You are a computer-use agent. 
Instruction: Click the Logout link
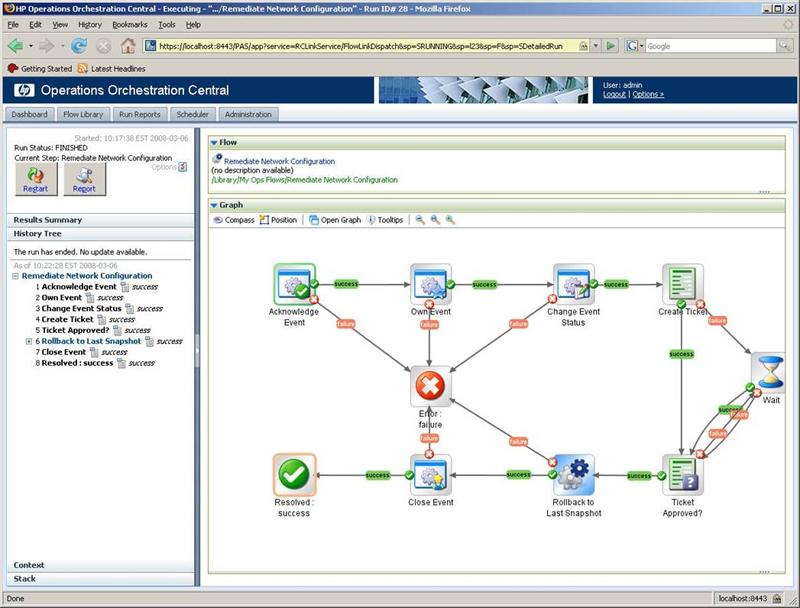pos(614,94)
